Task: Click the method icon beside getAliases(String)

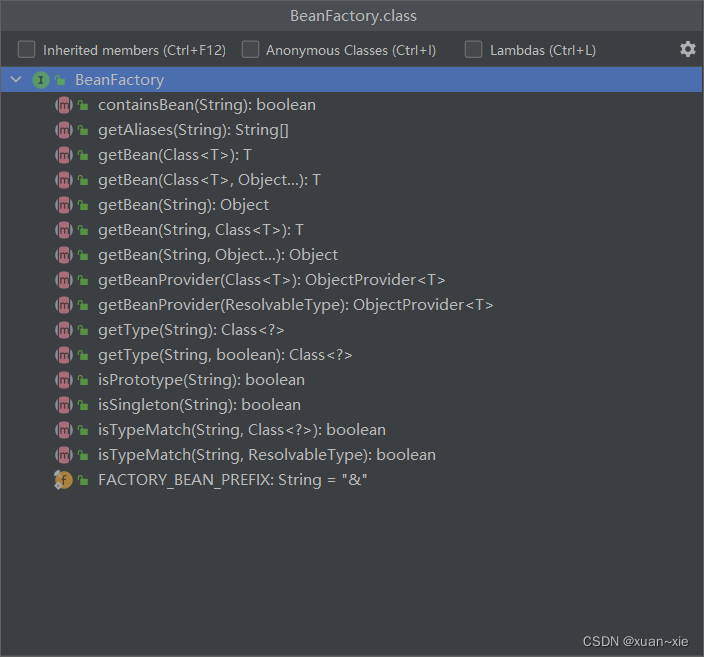Action: [63, 130]
